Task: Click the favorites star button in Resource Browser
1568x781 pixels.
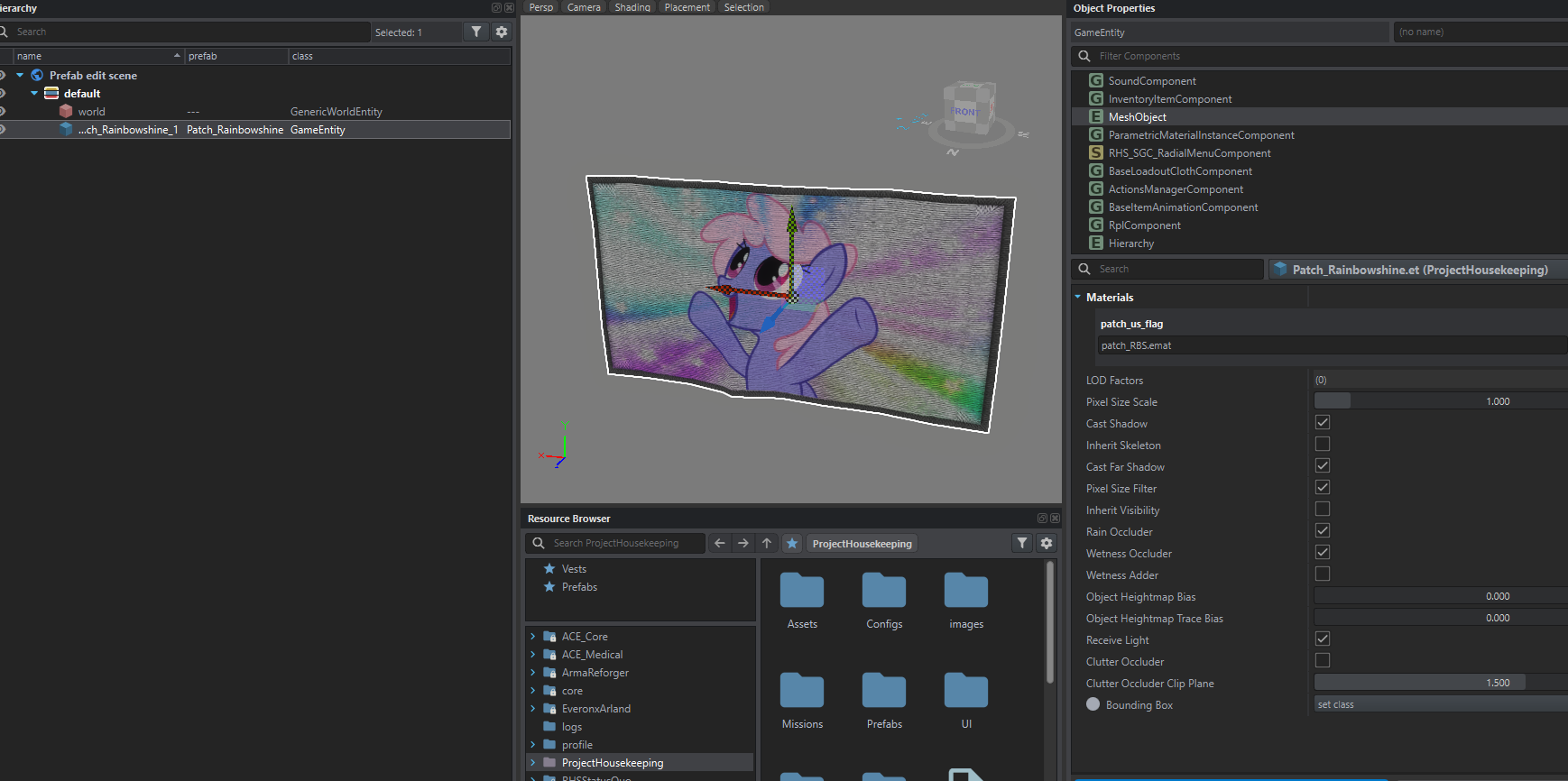Action: 792,543
